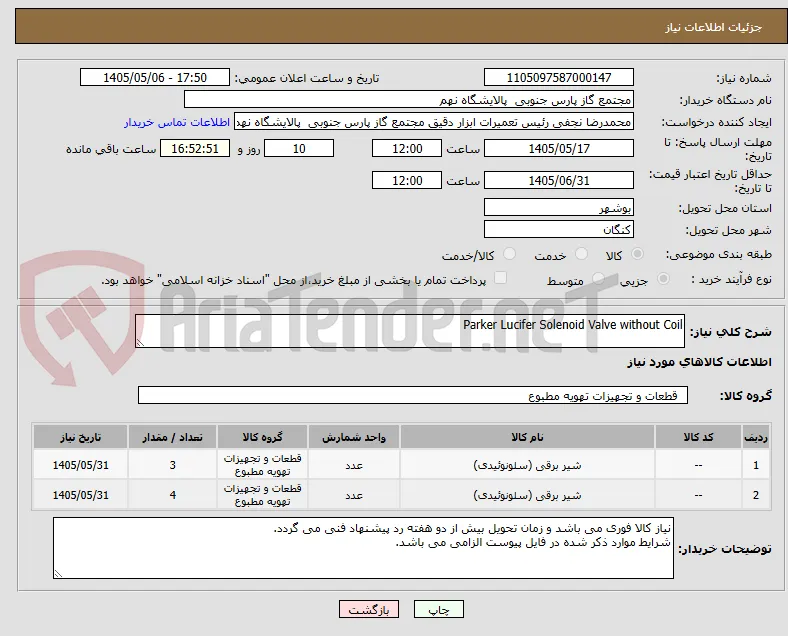Click the buyer organization name field
This screenshot has height=636, width=788.
pos(409,99)
